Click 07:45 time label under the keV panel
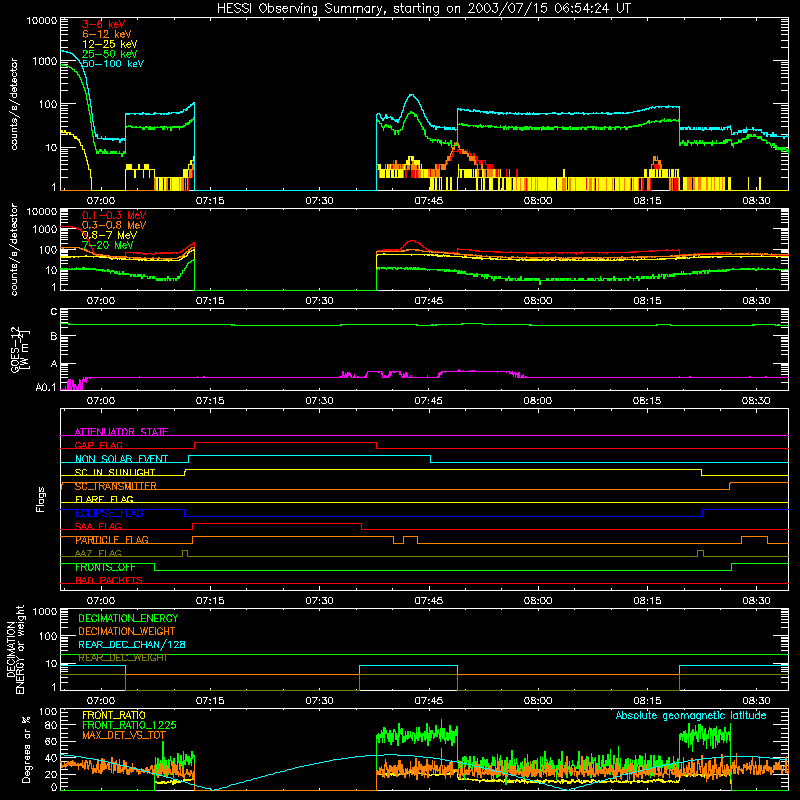This screenshot has width=800, height=800. (x=429, y=201)
